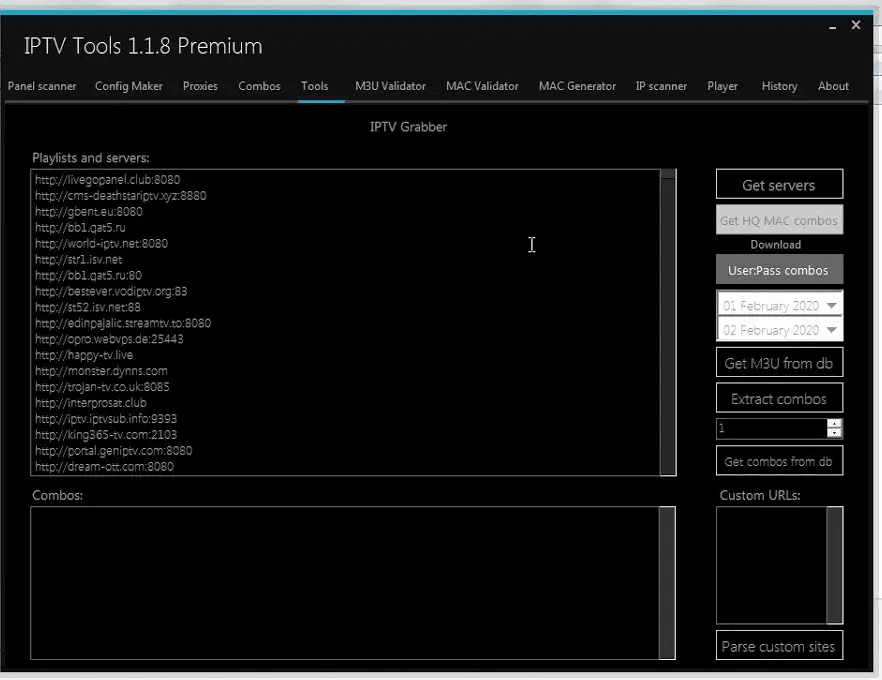The image size is (882, 680).
Task: Click the Parse custom sites button
Action: [779, 646]
